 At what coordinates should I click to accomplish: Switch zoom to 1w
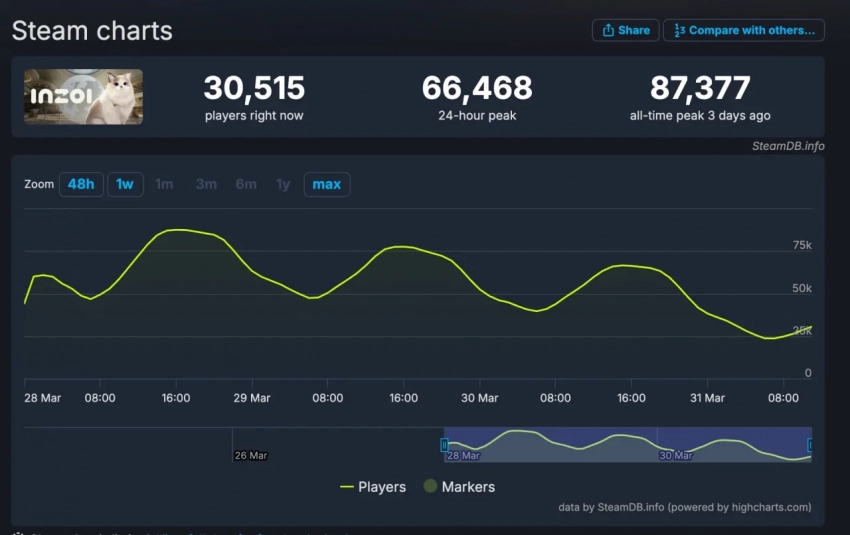[125, 184]
